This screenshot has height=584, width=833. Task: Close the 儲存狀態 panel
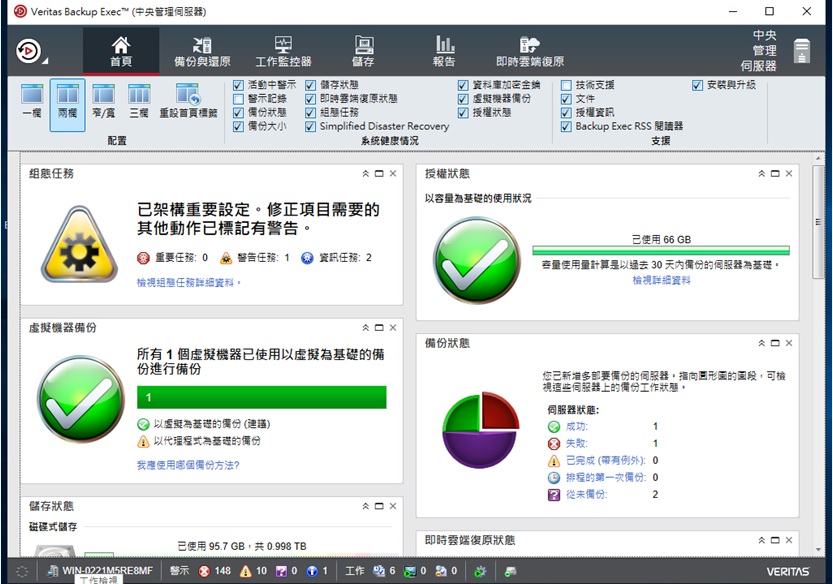point(393,506)
